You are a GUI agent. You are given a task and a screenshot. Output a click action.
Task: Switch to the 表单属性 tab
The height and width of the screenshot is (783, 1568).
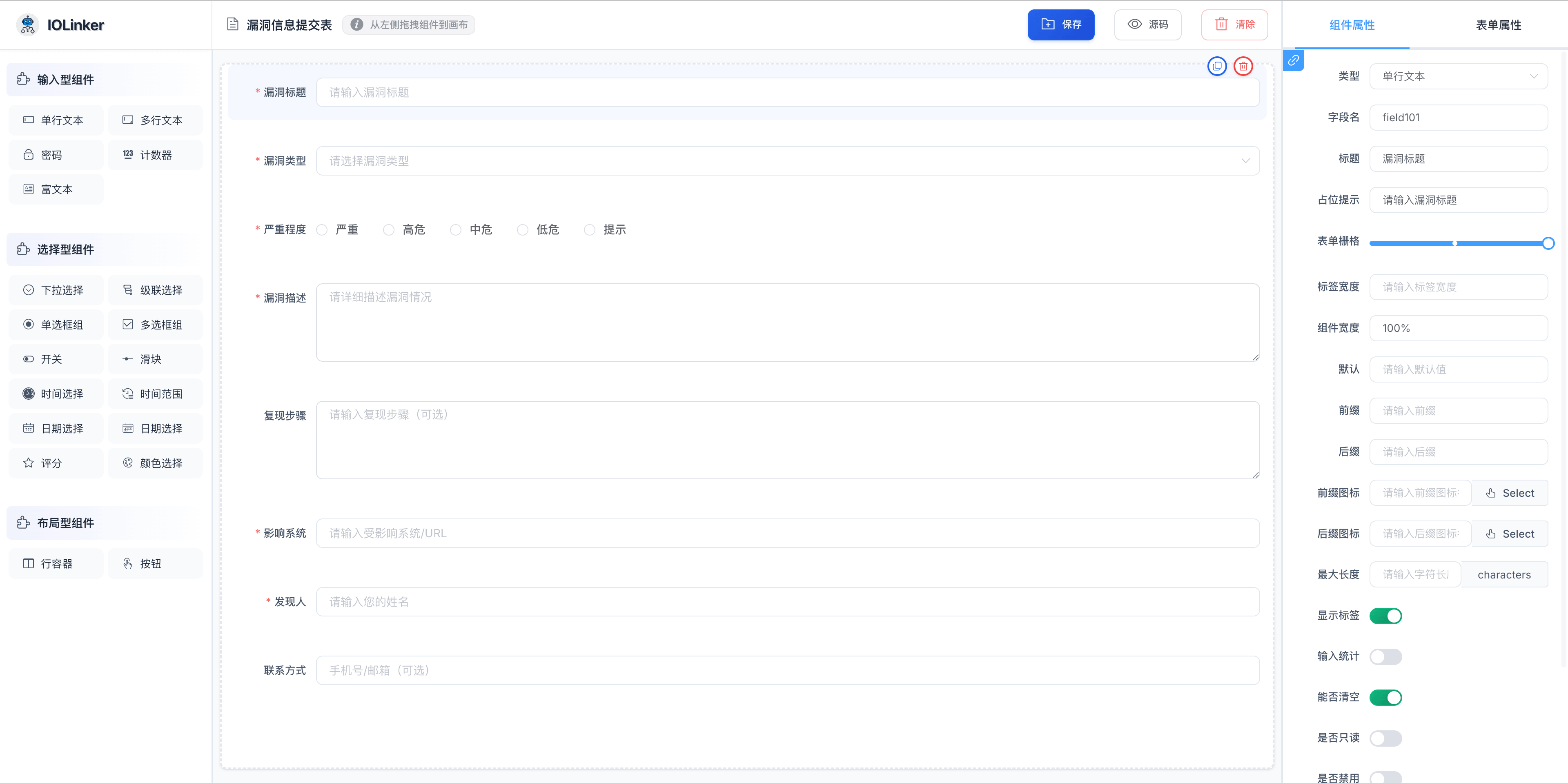[1498, 25]
